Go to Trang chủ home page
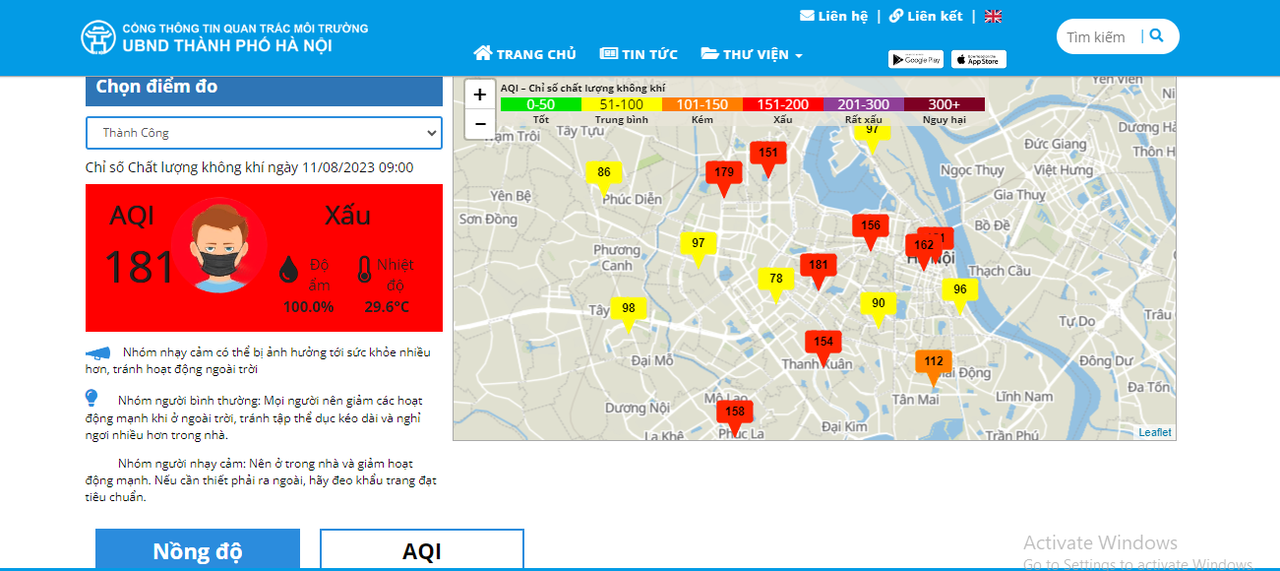This screenshot has height=571, width=1280. click(x=525, y=54)
